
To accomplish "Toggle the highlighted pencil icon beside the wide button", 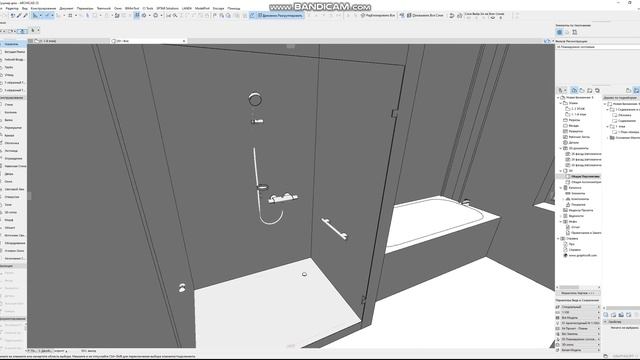I will (x=252, y=16).
